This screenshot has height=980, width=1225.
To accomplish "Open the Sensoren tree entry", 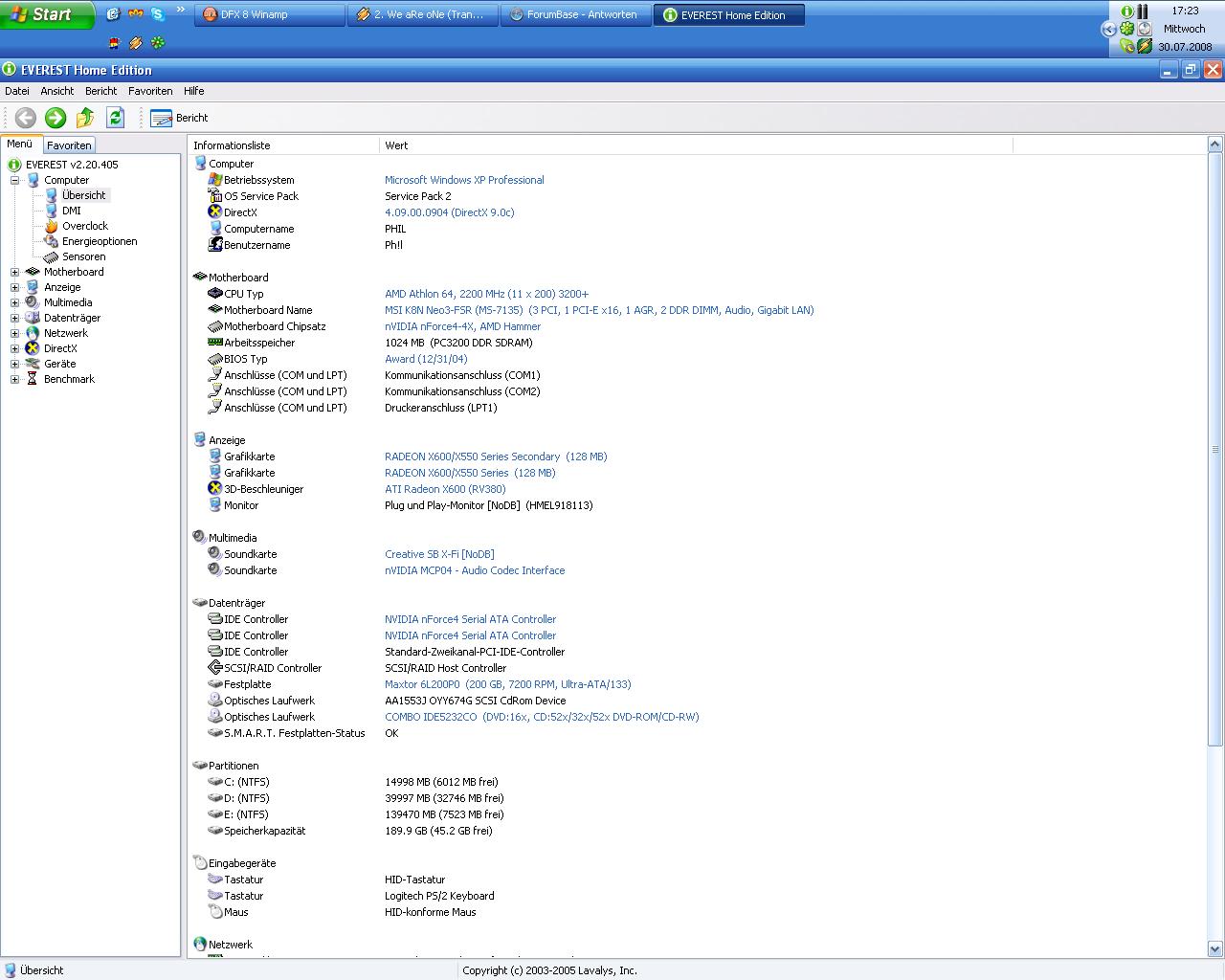I will click(x=84, y=256).
